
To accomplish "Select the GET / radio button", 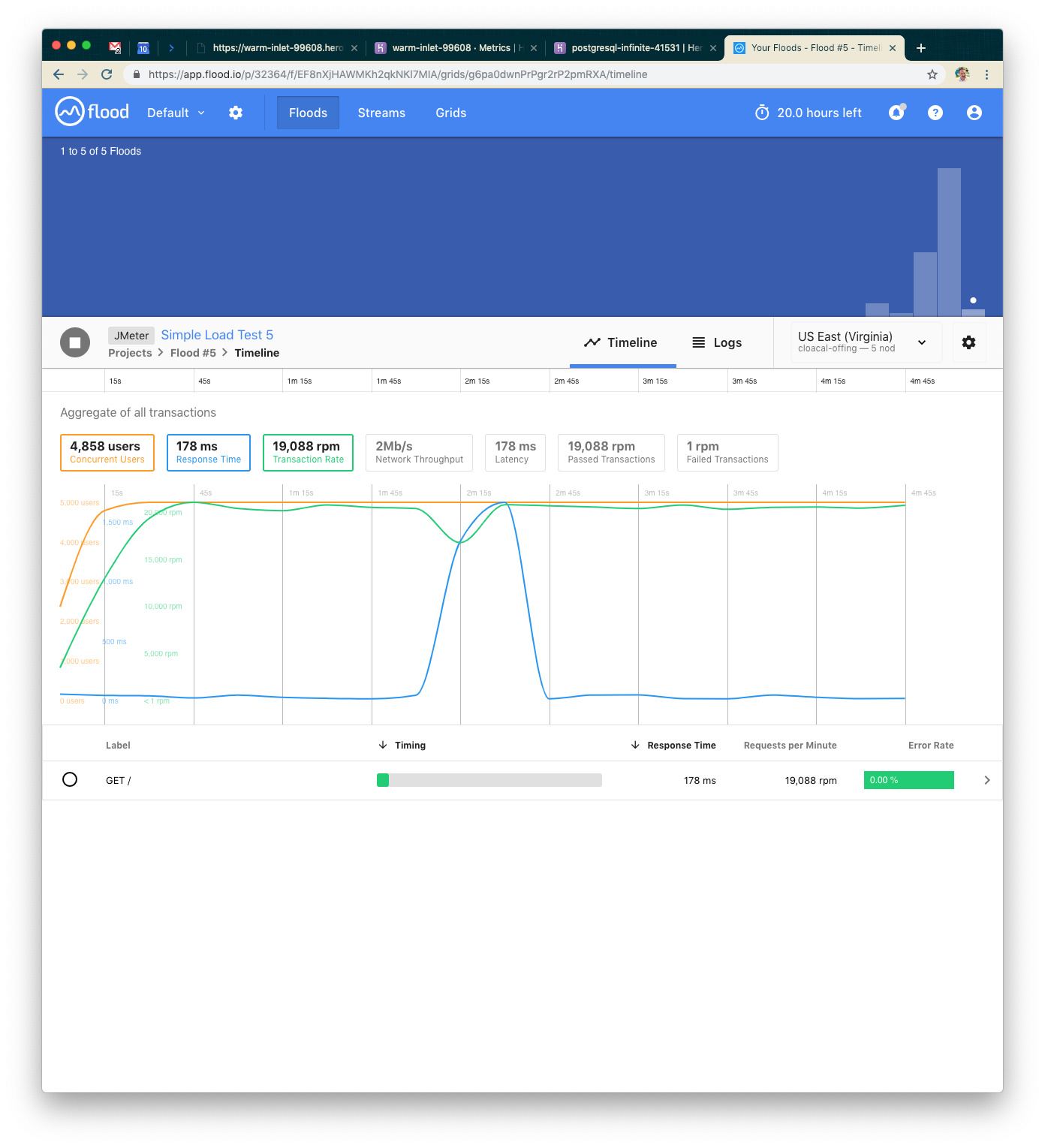I will [70, 779].
